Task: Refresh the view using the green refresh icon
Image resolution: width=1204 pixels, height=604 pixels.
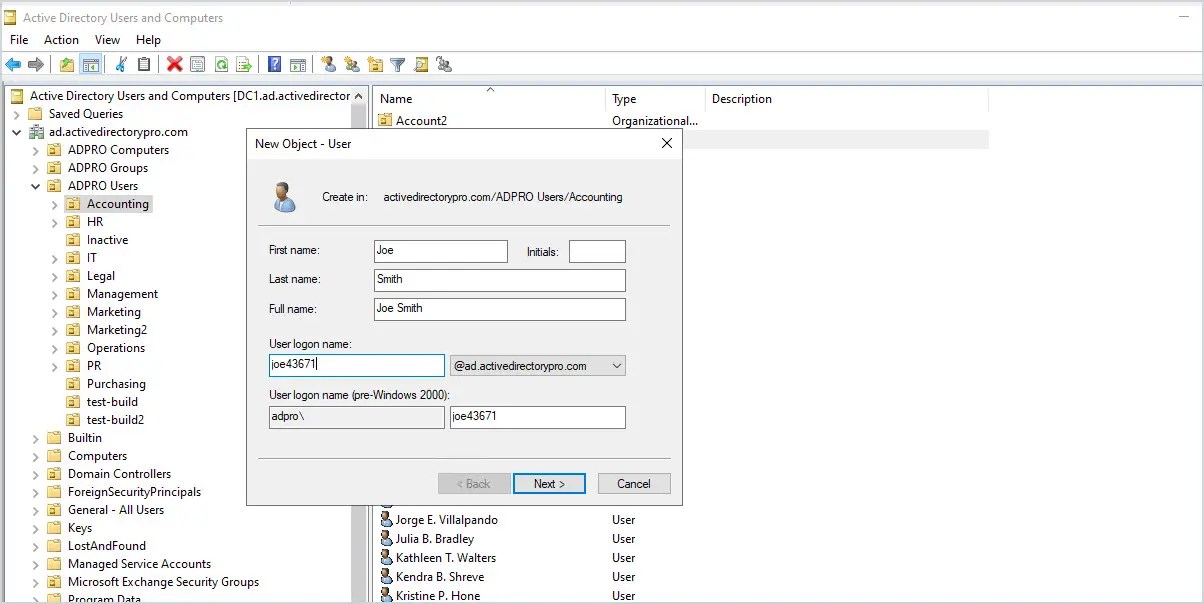Action: coord(222,63)
